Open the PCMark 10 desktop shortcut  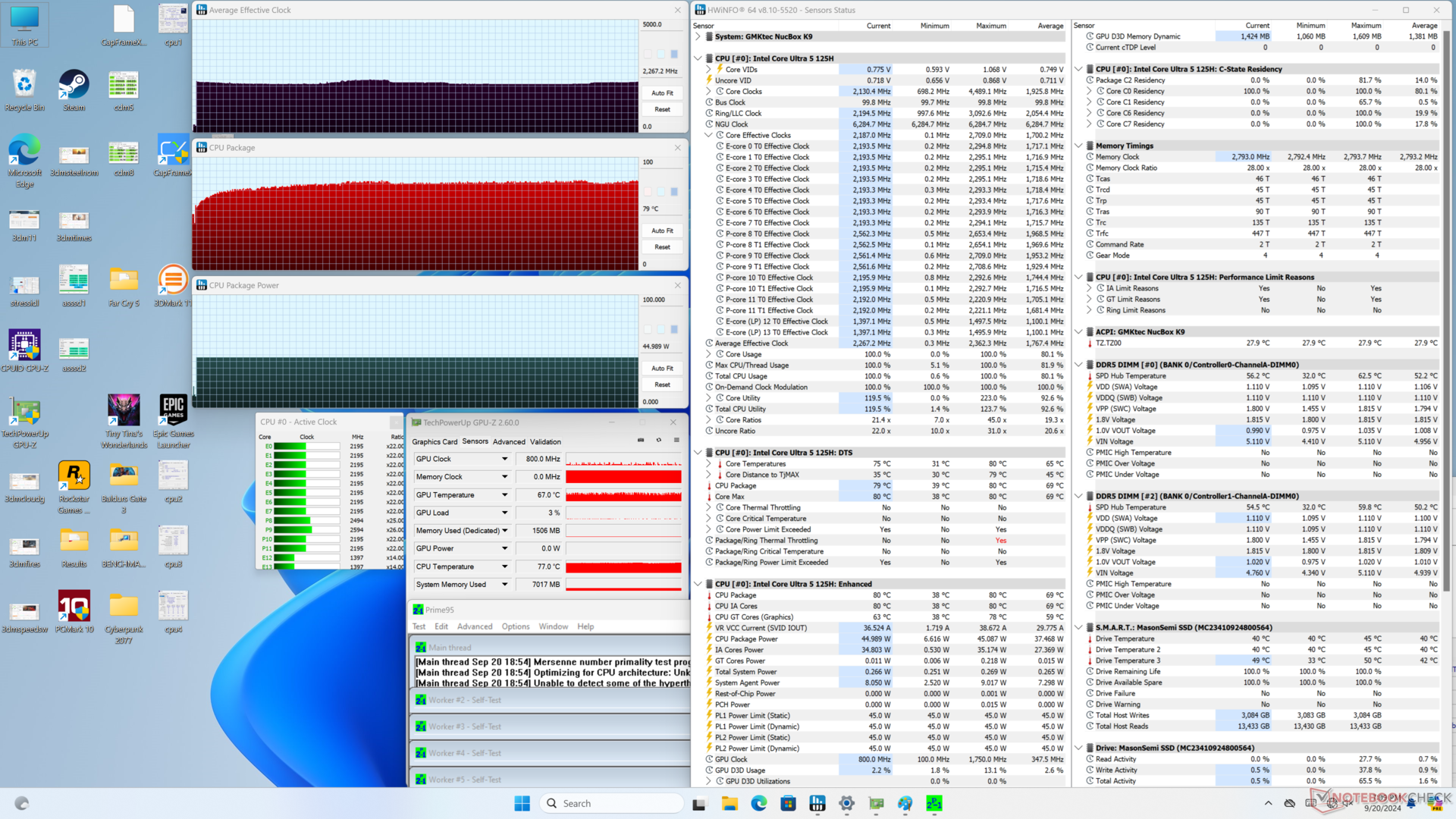pyautogui.click(x=74, y=612)
